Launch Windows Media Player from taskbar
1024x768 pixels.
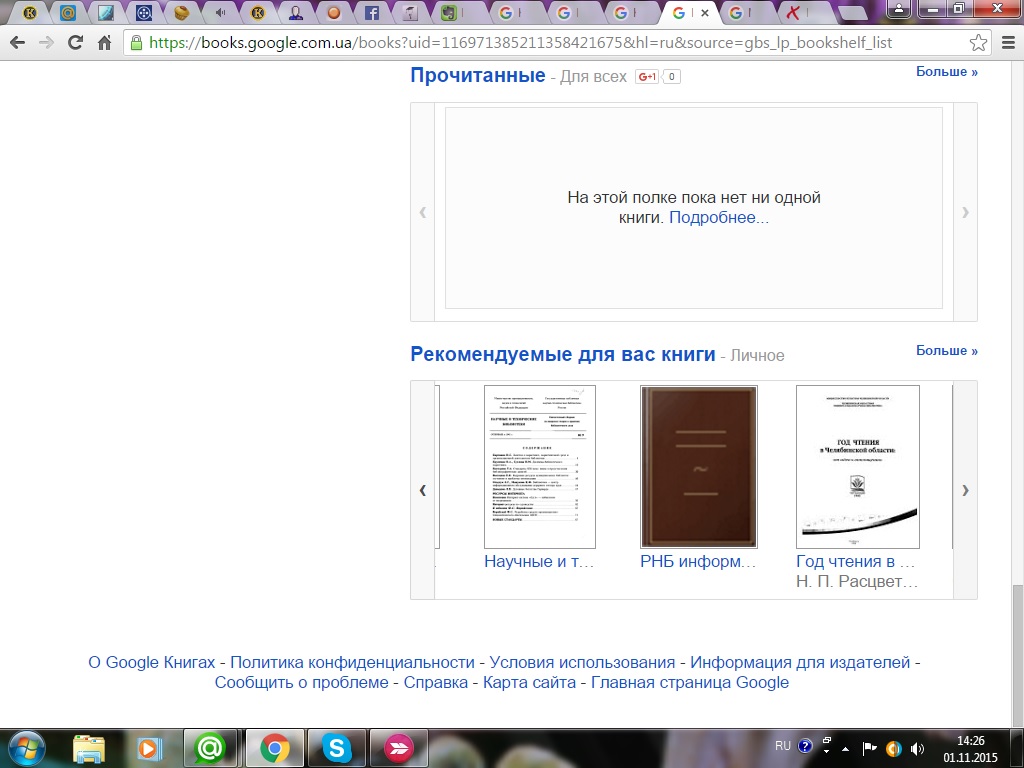point(149,748)
